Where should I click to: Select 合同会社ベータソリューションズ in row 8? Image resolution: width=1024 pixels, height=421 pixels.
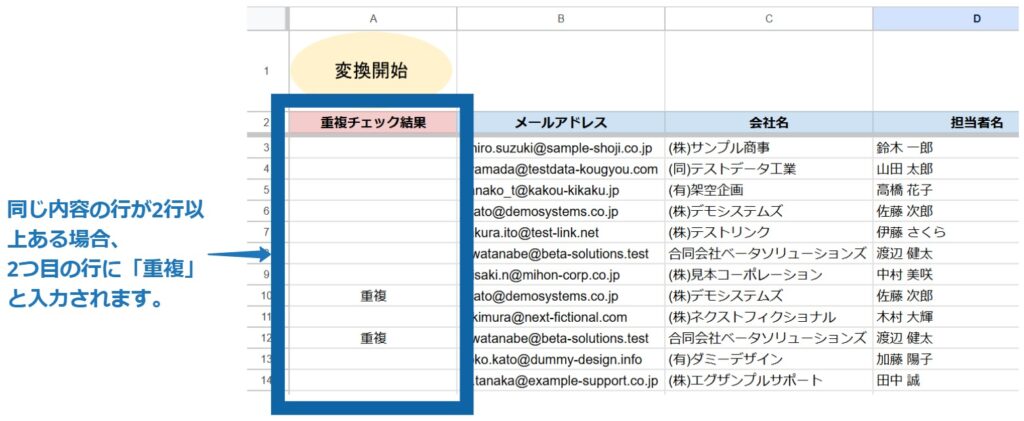coord(769,253)
